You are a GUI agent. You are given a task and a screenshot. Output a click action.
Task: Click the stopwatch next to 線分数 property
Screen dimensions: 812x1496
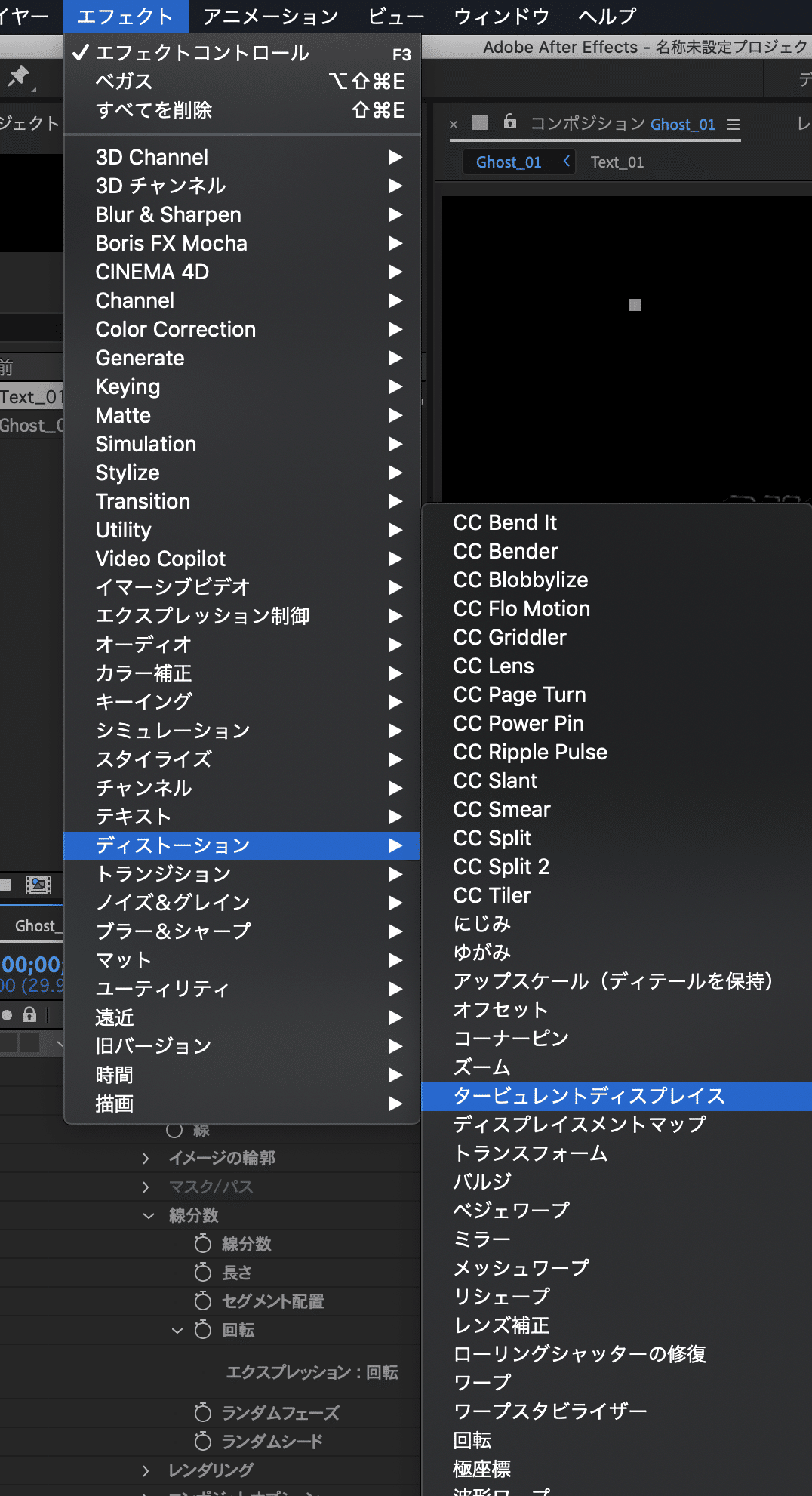click(x=202, y=1244)
